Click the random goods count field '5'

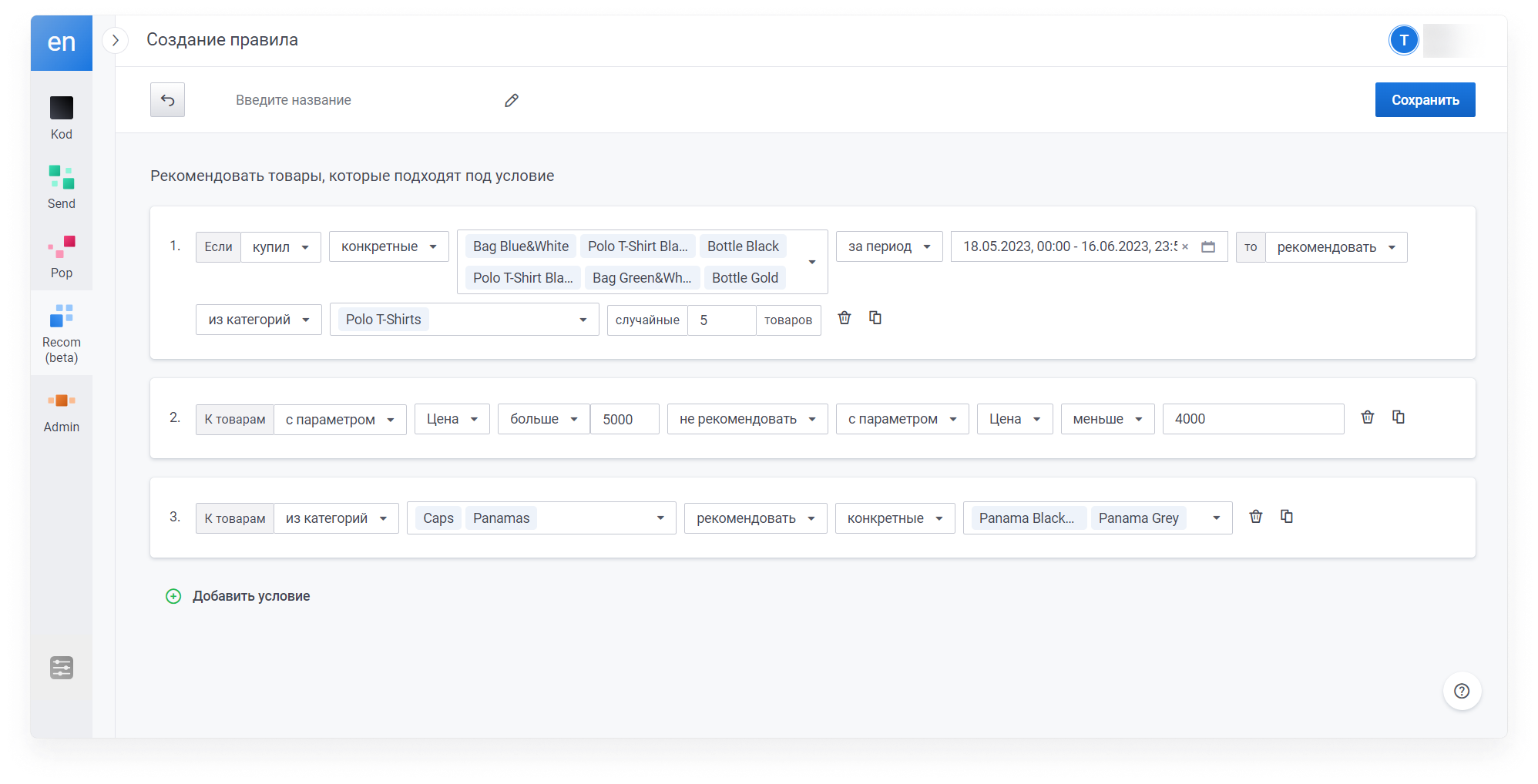click(x=721, y=320)
